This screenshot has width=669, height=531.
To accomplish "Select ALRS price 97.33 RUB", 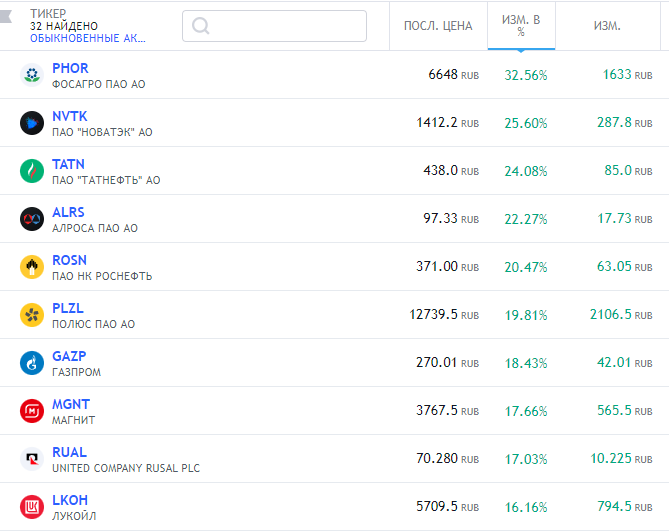I will pos(451,219).
